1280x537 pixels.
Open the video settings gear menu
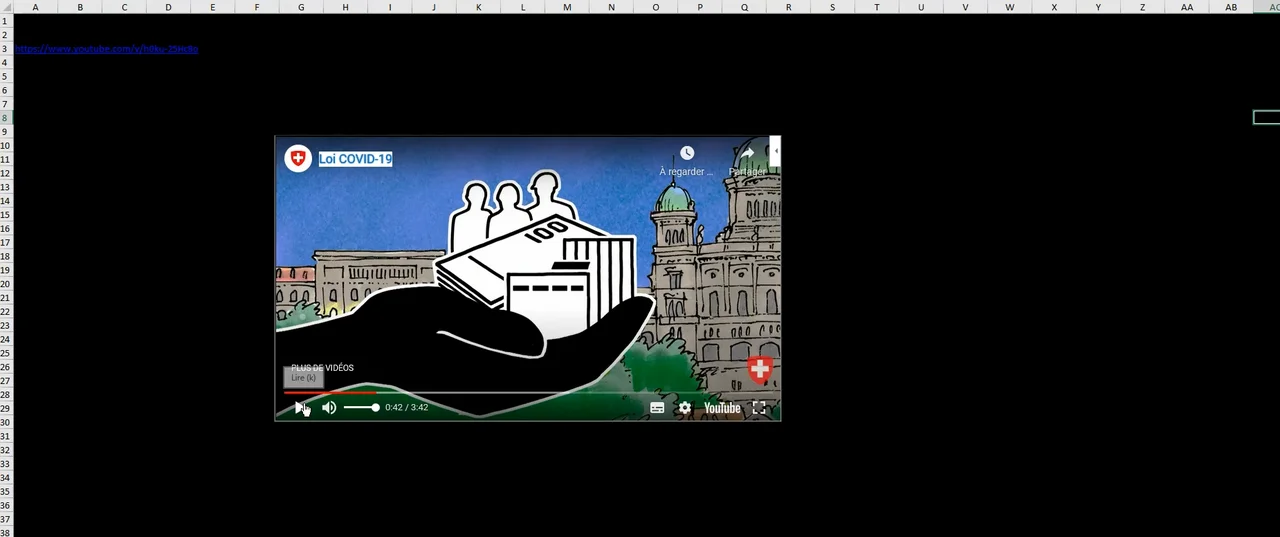pyautogui.click(x=685, y=408)
